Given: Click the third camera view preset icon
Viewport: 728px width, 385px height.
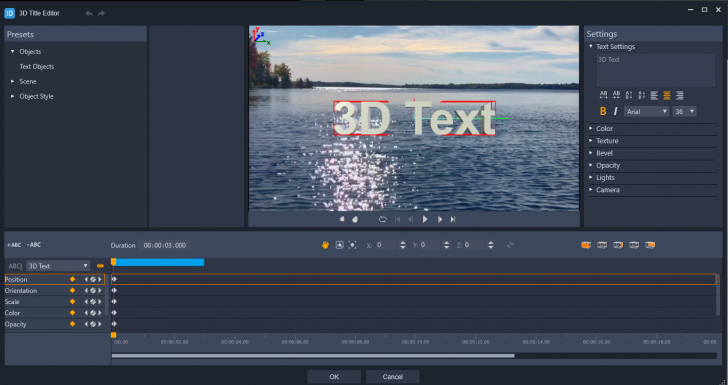Looking at the screenshot, I should click(618, 245).
